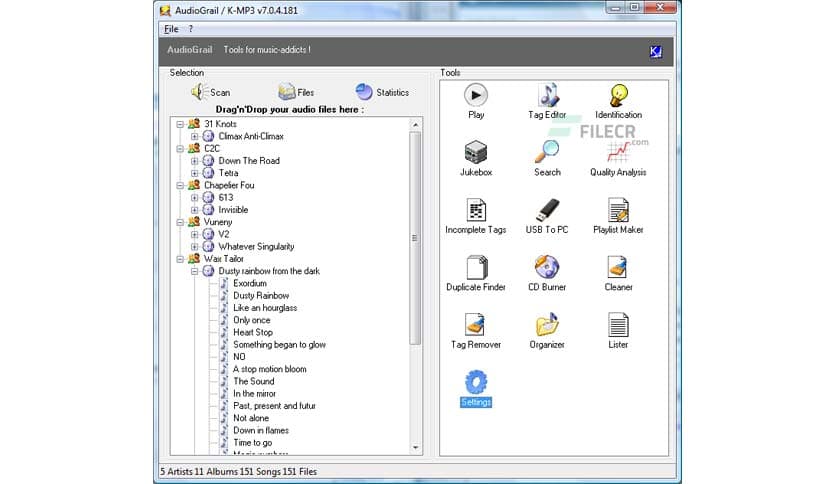The image size is (836, 484).
Task: Select the Down in flames song
Action: [261, 431]
